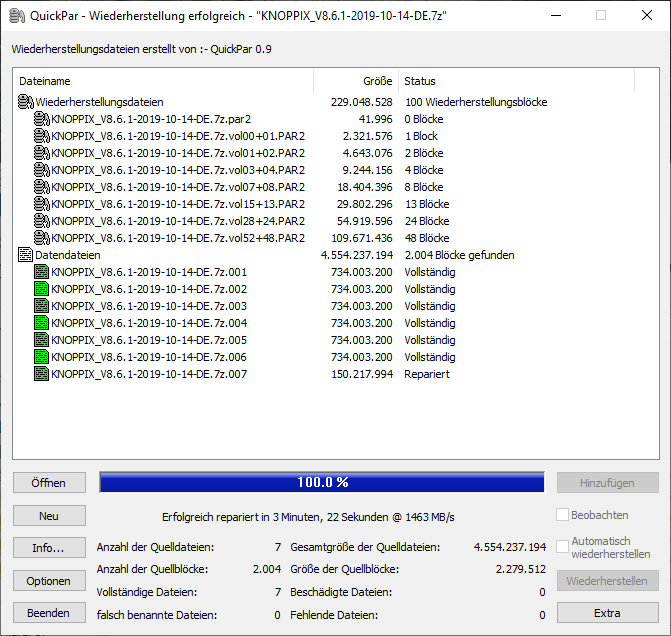Click the icon of vol28+24.PAR2

(42, 221)
